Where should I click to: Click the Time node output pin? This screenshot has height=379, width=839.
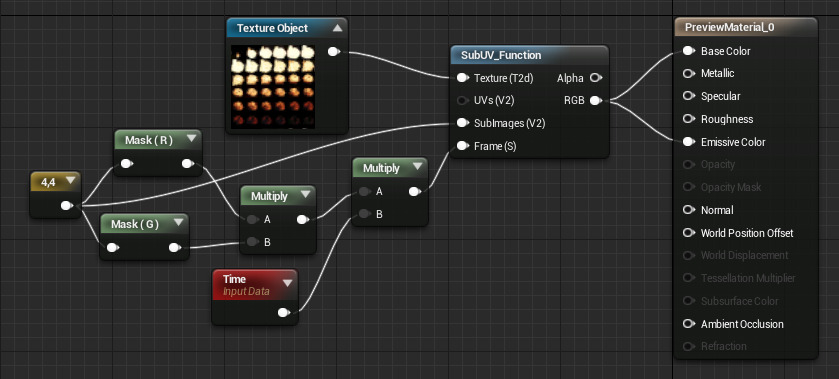[x=285, y=313]
